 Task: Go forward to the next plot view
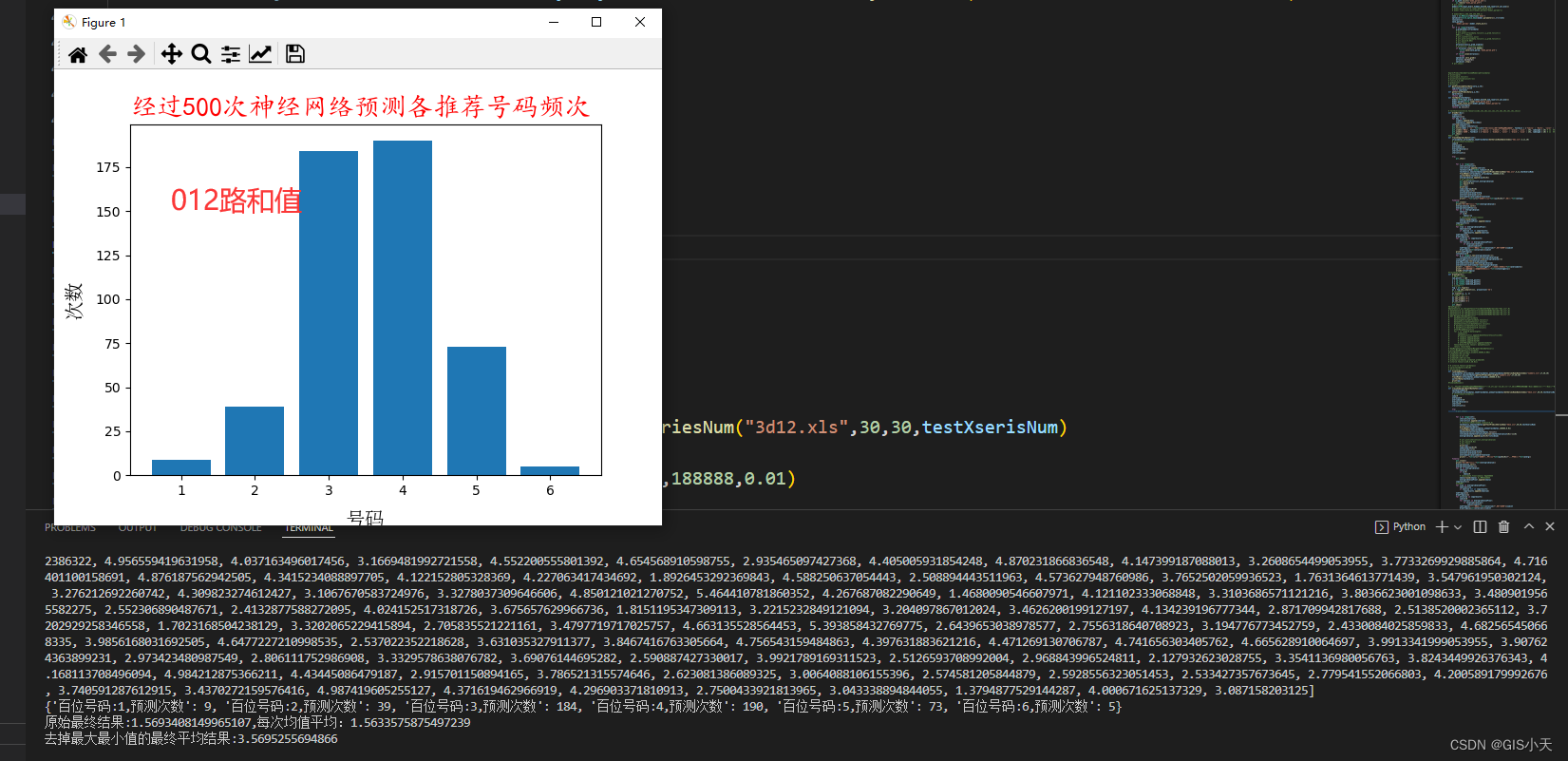(x=136, y=54)
